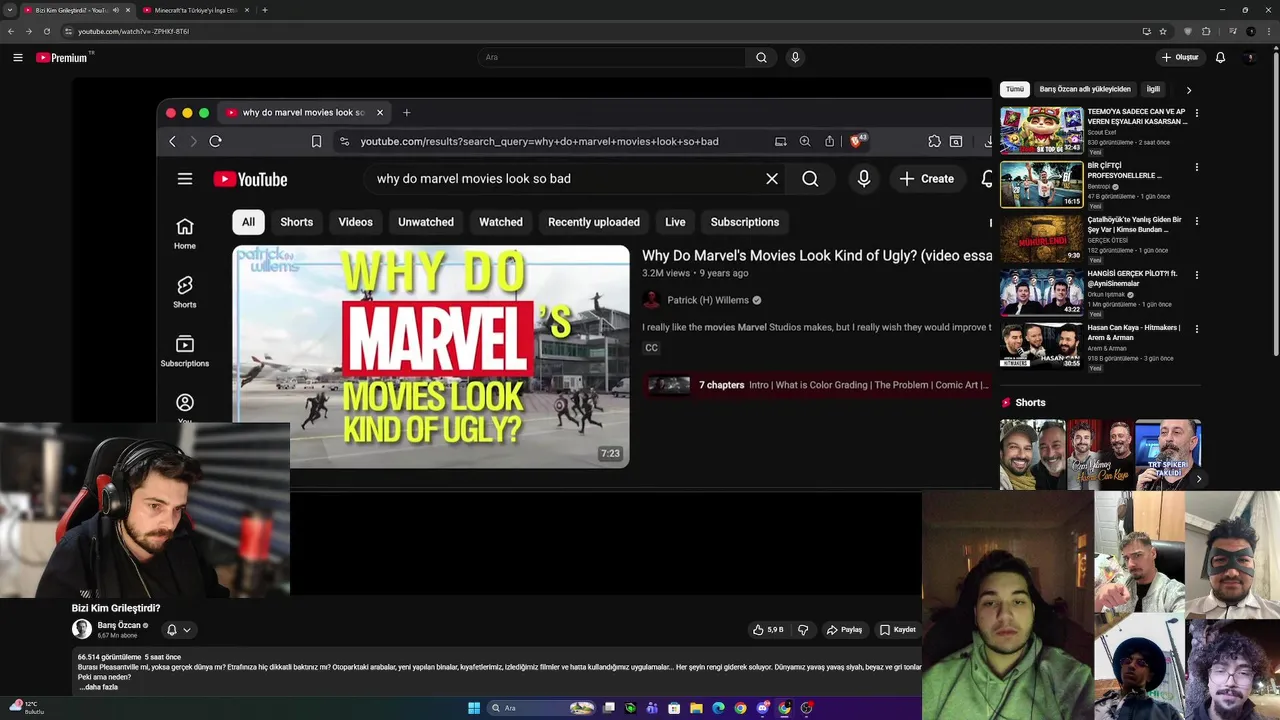Select the 'Tümü' filter chip

click(x=1015, y=89)
